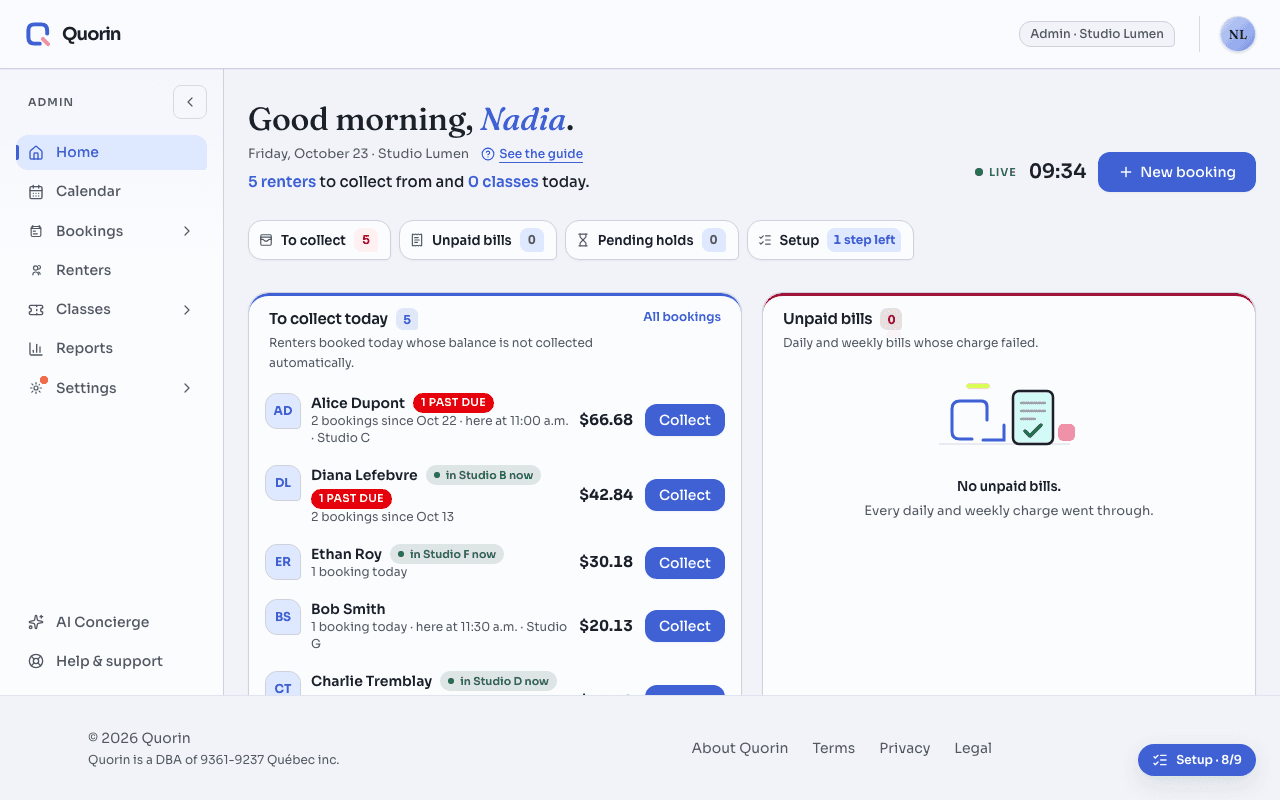Click the Help lifebuoy icon

(x=36, y=661)
